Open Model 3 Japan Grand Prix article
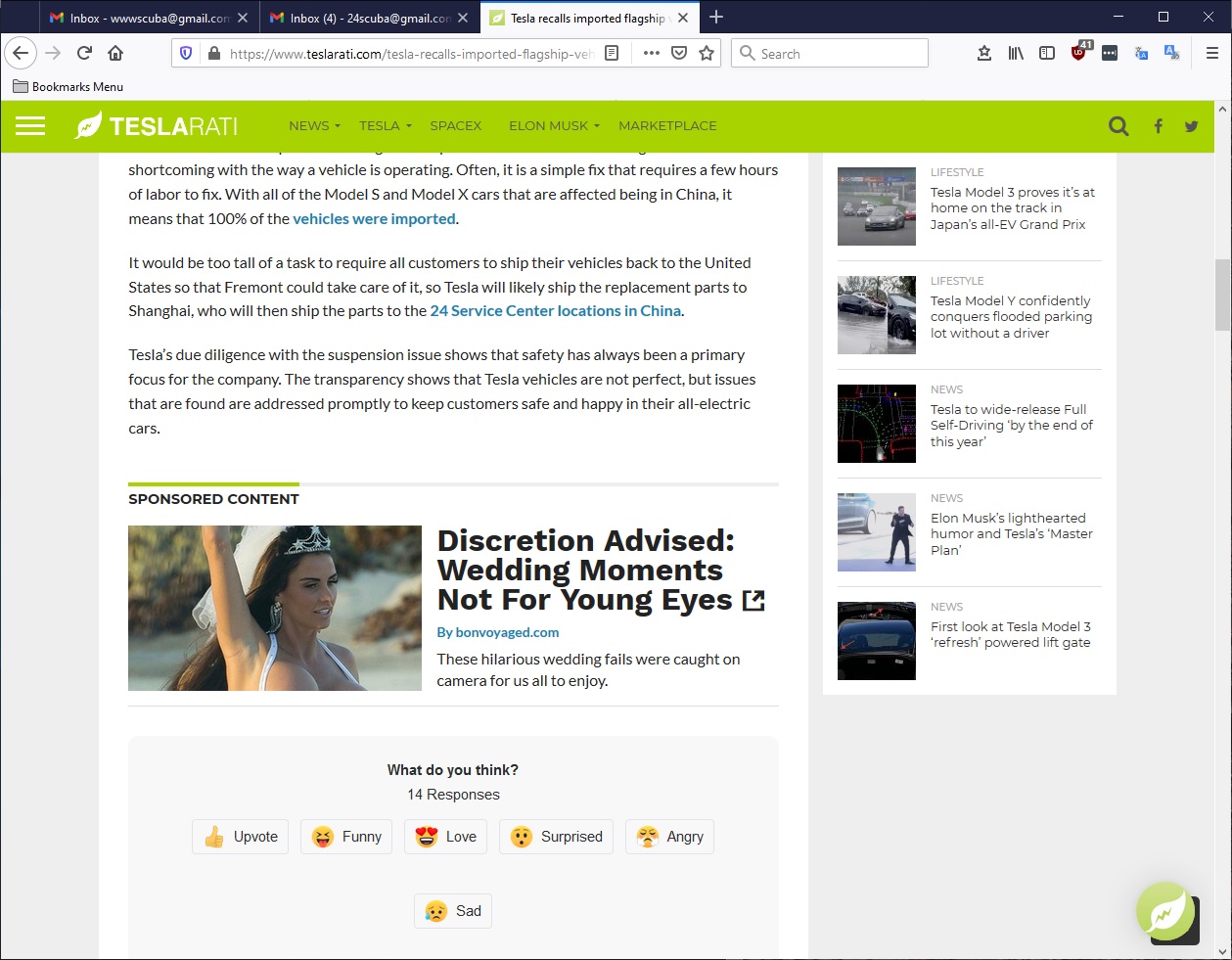 click(x=1013, y=208)
